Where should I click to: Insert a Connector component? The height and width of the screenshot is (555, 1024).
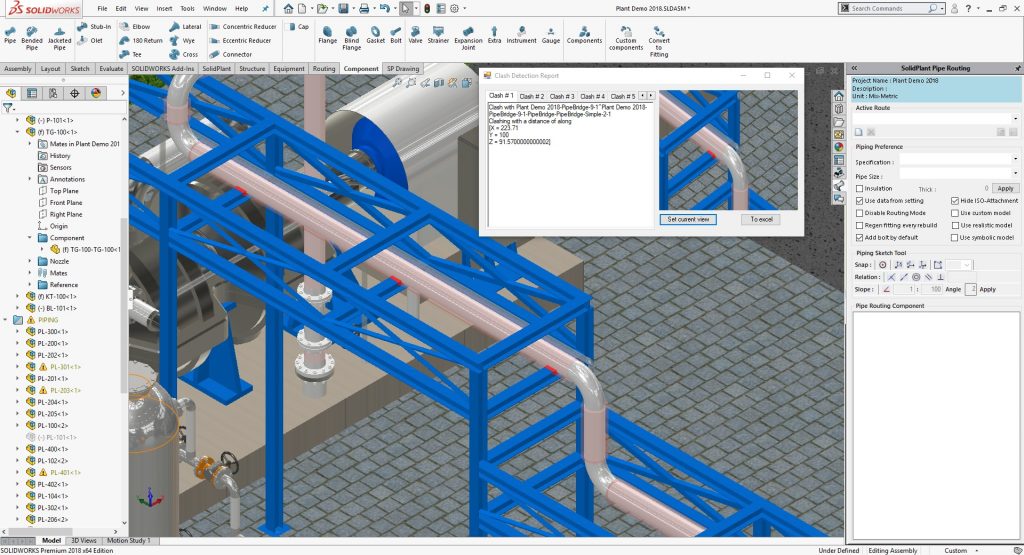click(231, 54)
